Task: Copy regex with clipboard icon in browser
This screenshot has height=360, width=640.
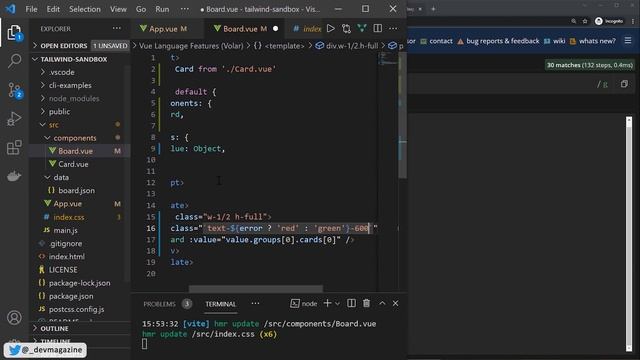Action: (624, 84)
